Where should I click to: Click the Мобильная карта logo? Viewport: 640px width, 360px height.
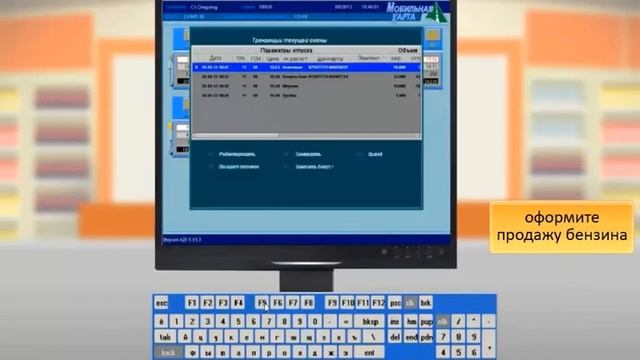pyautogui.click(x=416, y=12)
